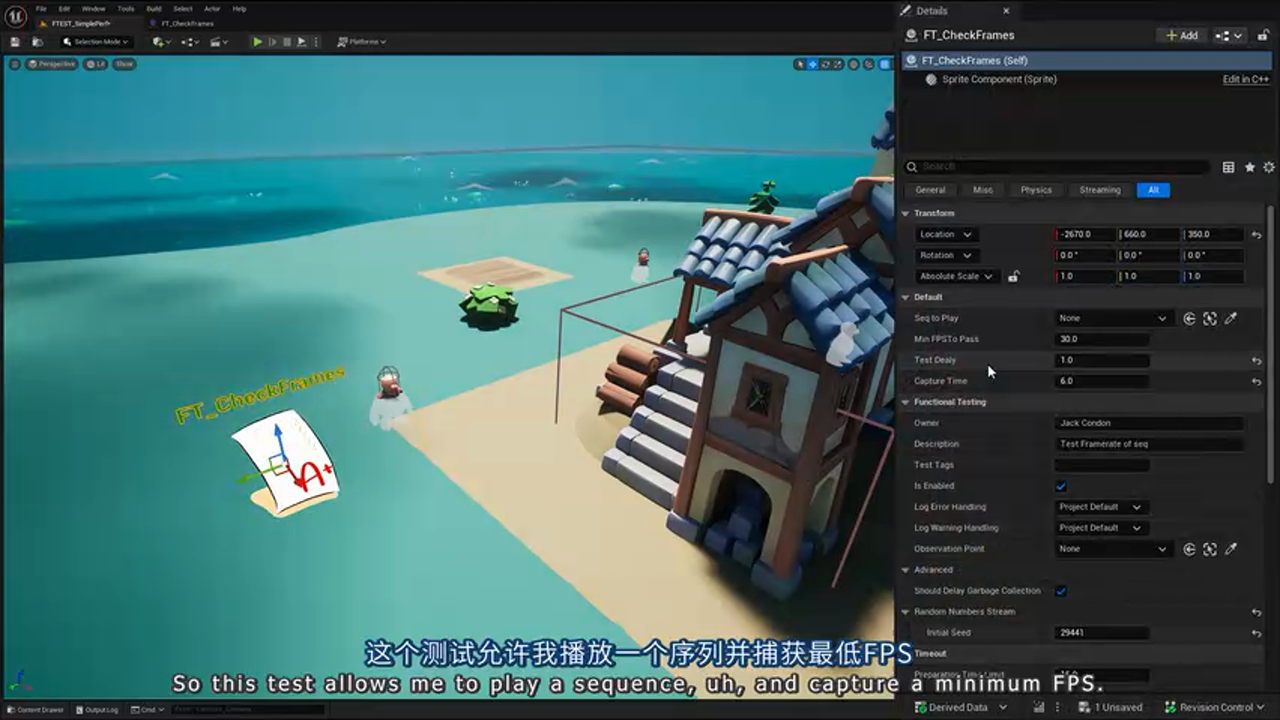Toggle Should Delay Garbage Collection
This screenshot has height=720, width=1280.
[1062, 590]
